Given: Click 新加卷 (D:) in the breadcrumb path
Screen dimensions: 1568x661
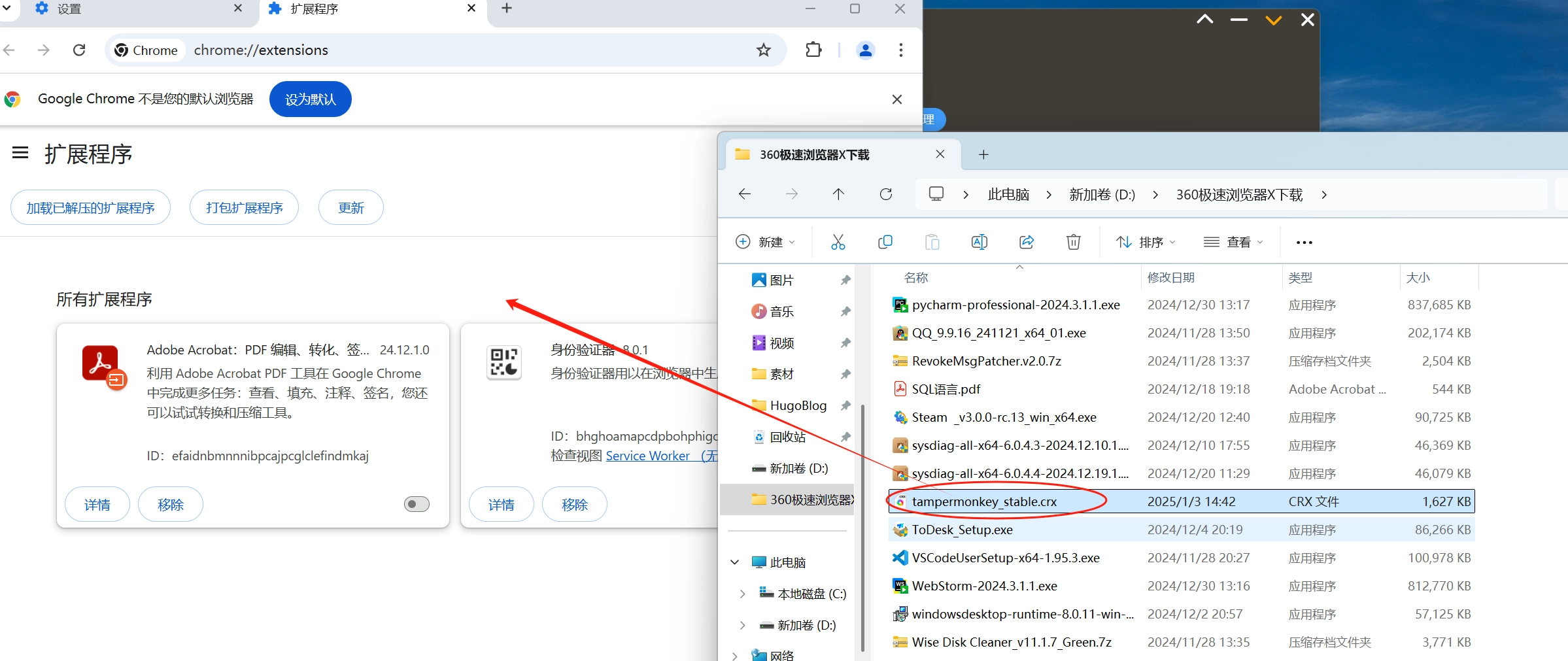Looking at the screenshot, I should point(1102,195).
